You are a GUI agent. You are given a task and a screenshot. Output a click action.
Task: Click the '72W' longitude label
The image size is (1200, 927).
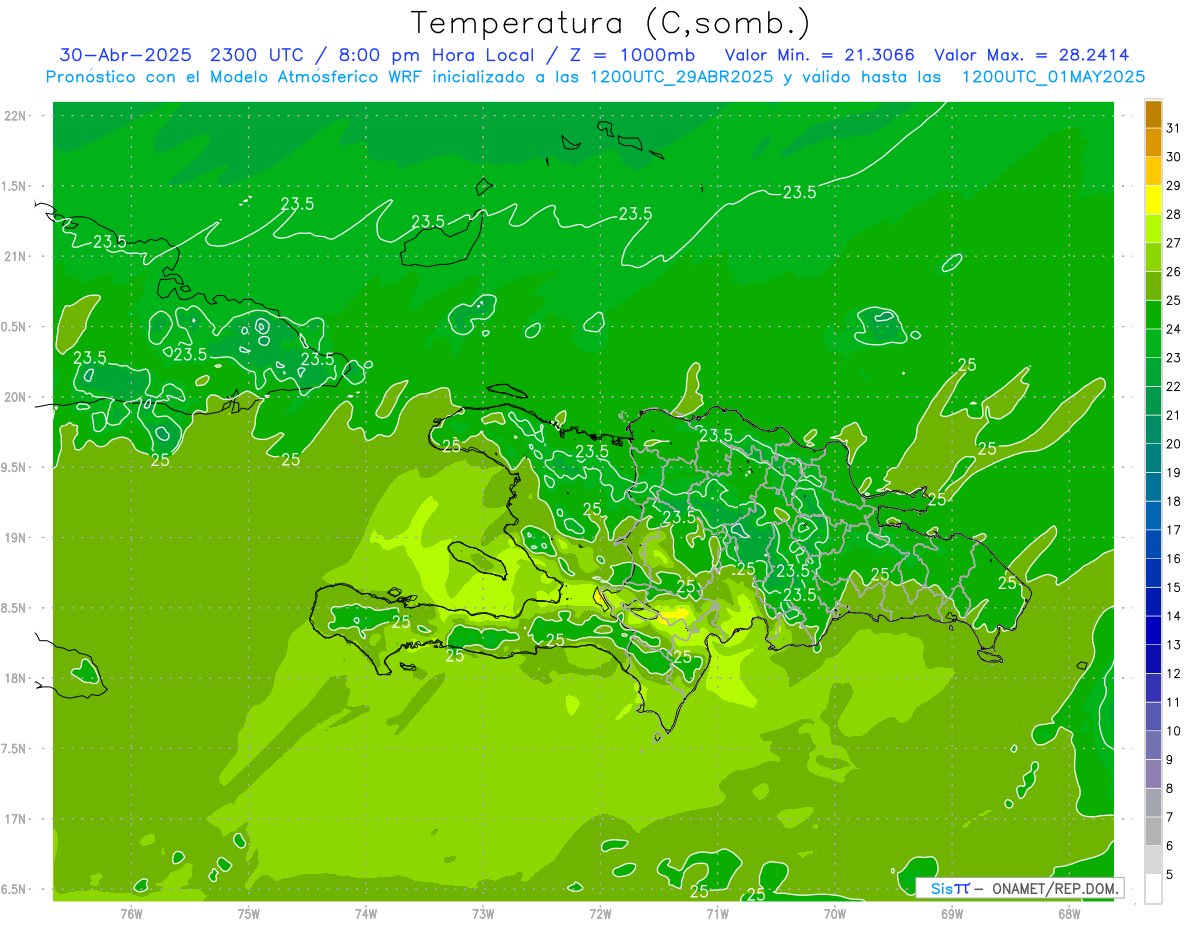coord(600,913)
